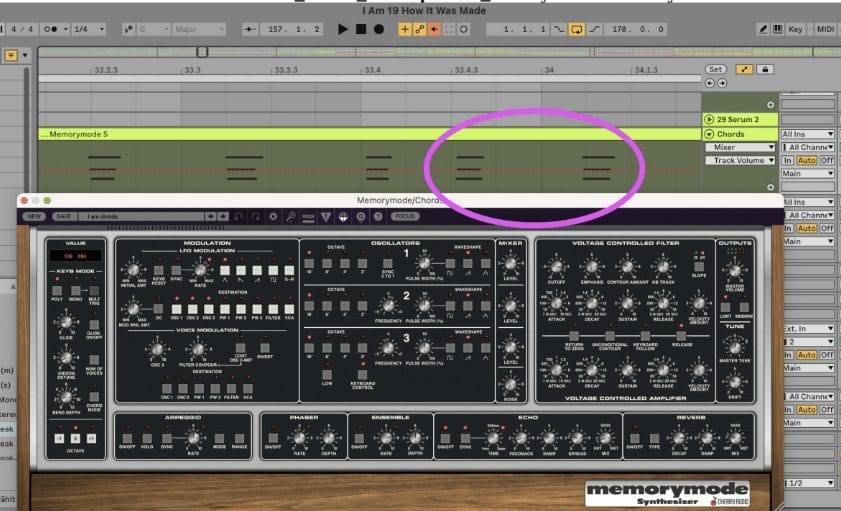Click the Memorymode virtual keyboard icon
Screen dimensions: 841x511
[343, 216]
